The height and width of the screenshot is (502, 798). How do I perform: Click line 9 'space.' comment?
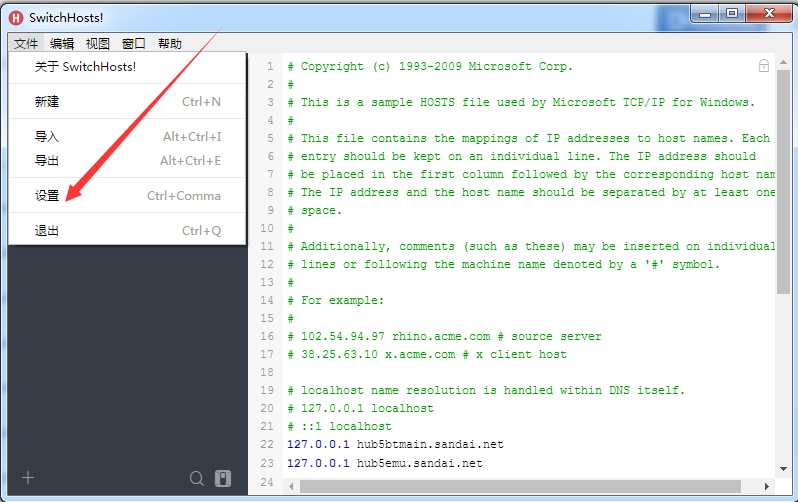[315, 210]
